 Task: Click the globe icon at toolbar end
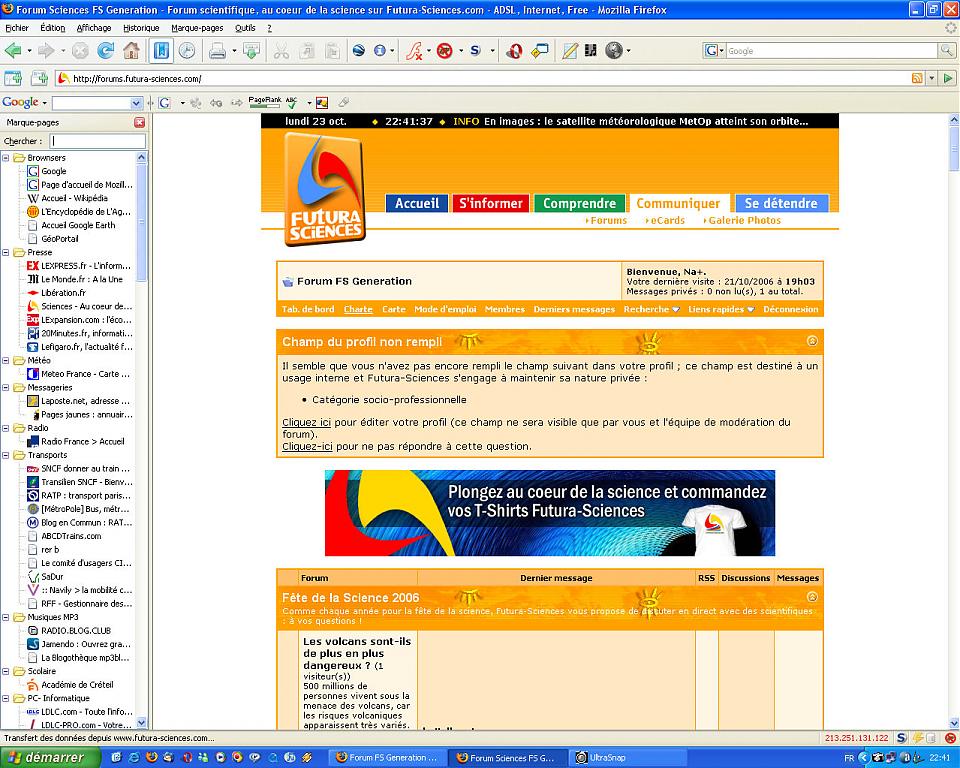coord(613,51)
